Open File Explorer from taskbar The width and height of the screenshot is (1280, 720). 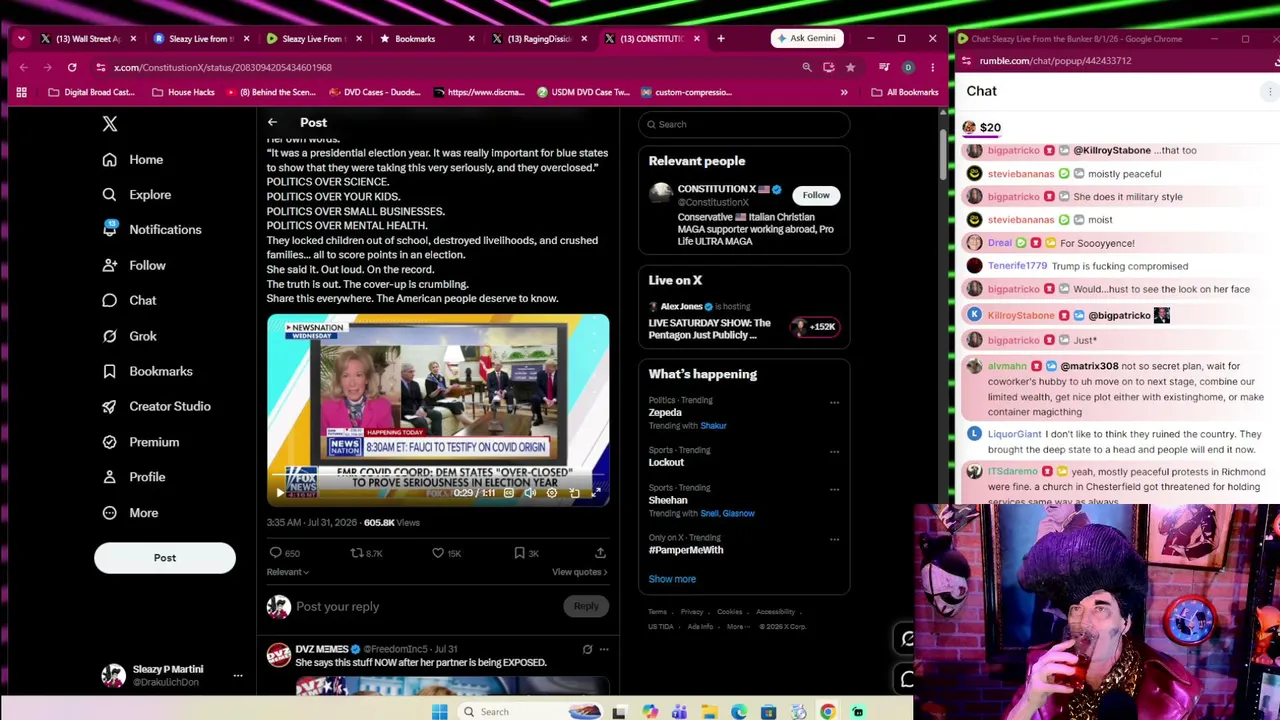coord(709,712)
